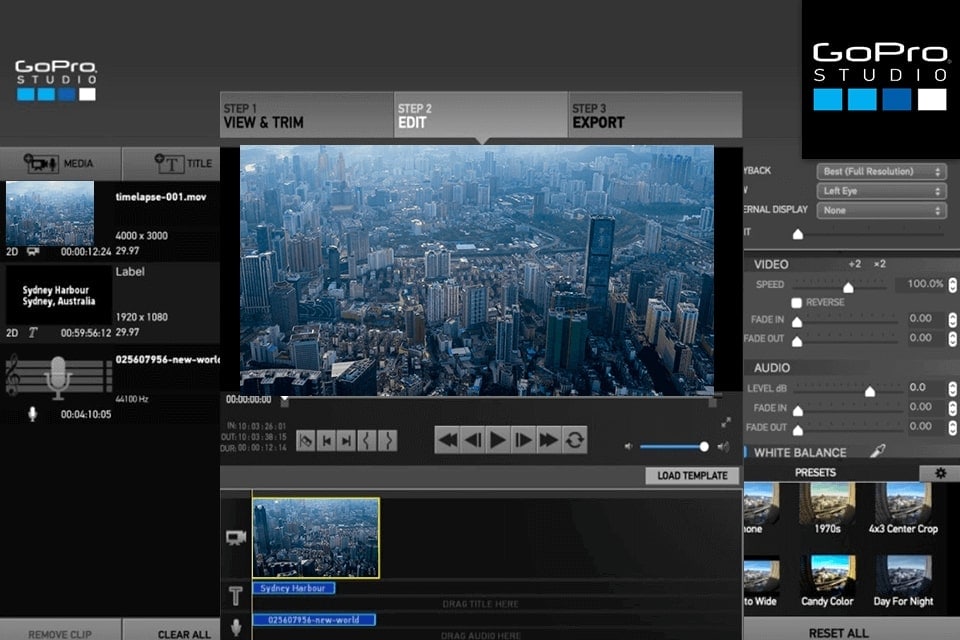Screen dimensions: 960x640
Task: Click the video track camera icon
Action: pyautogui.click(x=236, y=538)
